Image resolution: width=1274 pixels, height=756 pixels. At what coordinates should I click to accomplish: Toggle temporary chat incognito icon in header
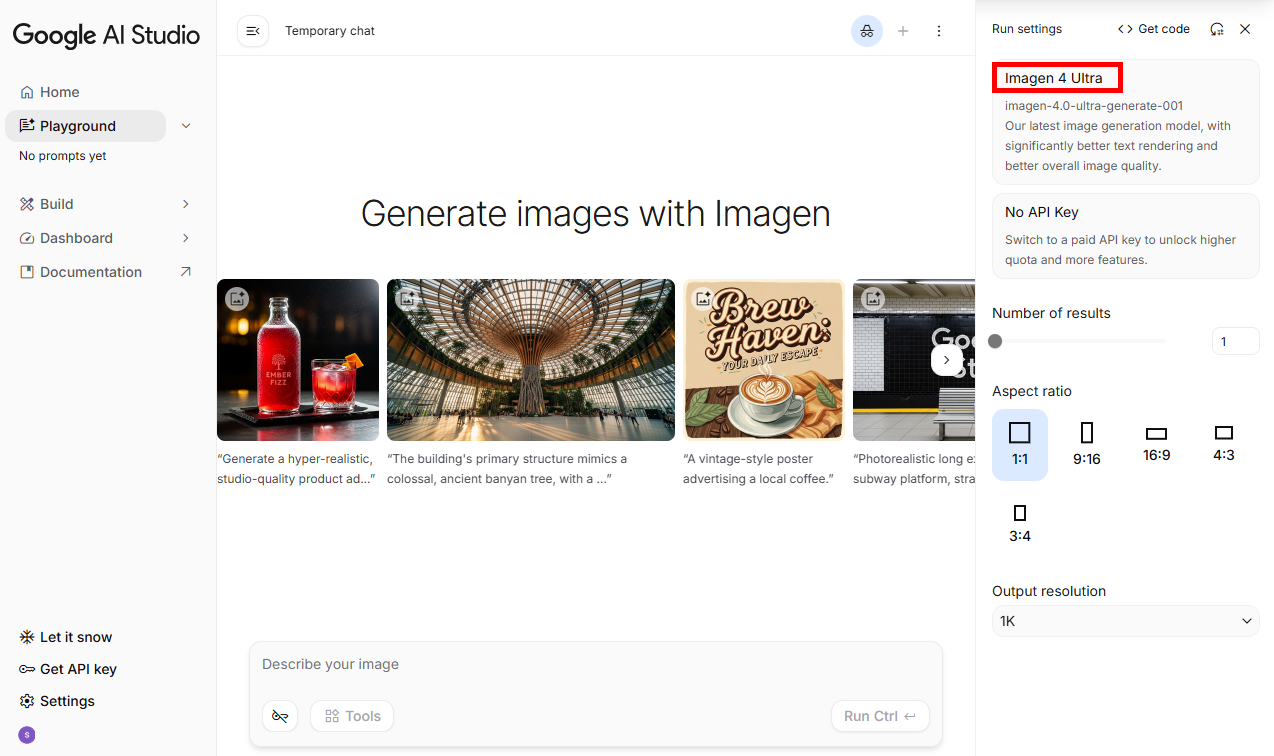click(867, 31)
